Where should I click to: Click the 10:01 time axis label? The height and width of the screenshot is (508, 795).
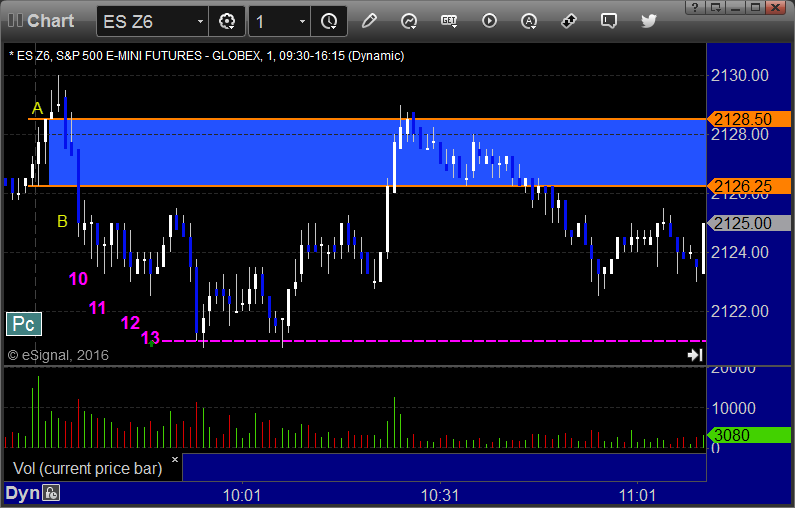(x=242, y=495)
